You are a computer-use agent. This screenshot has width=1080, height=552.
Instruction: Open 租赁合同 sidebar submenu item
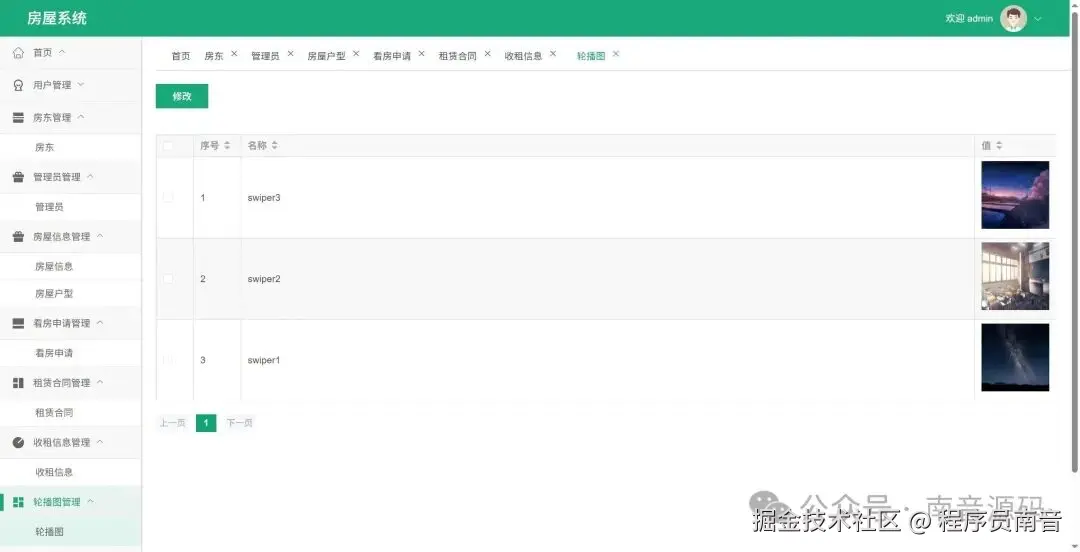[x=70, y=413]
